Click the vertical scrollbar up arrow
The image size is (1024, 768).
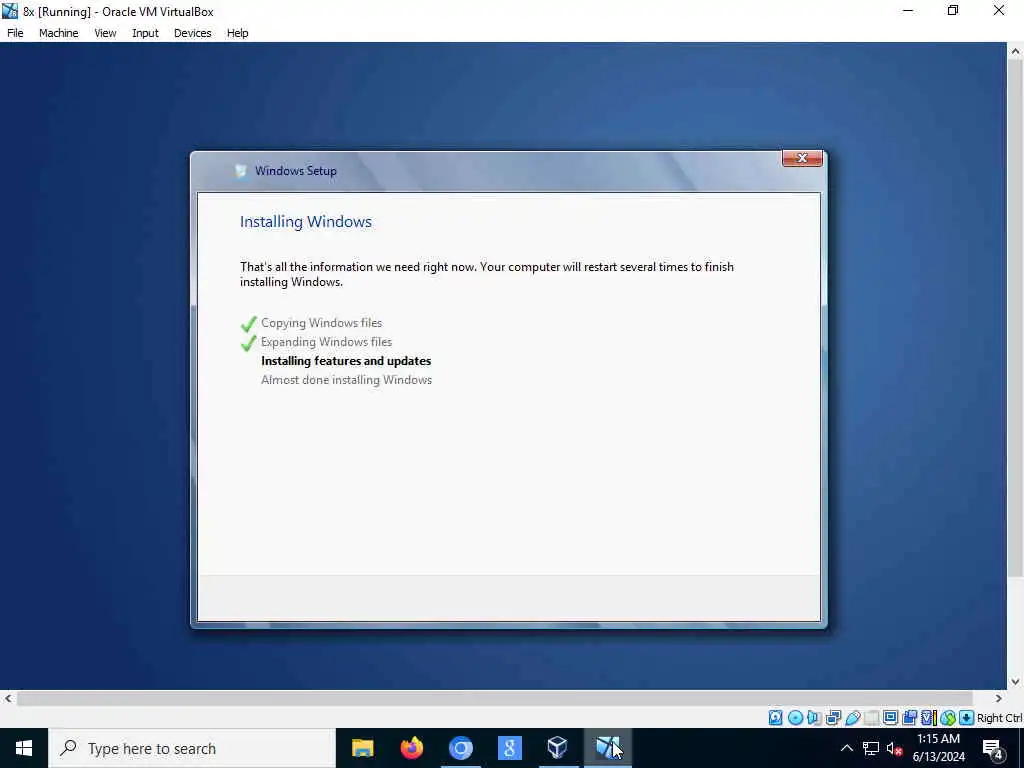click(x=1016, y=51)
